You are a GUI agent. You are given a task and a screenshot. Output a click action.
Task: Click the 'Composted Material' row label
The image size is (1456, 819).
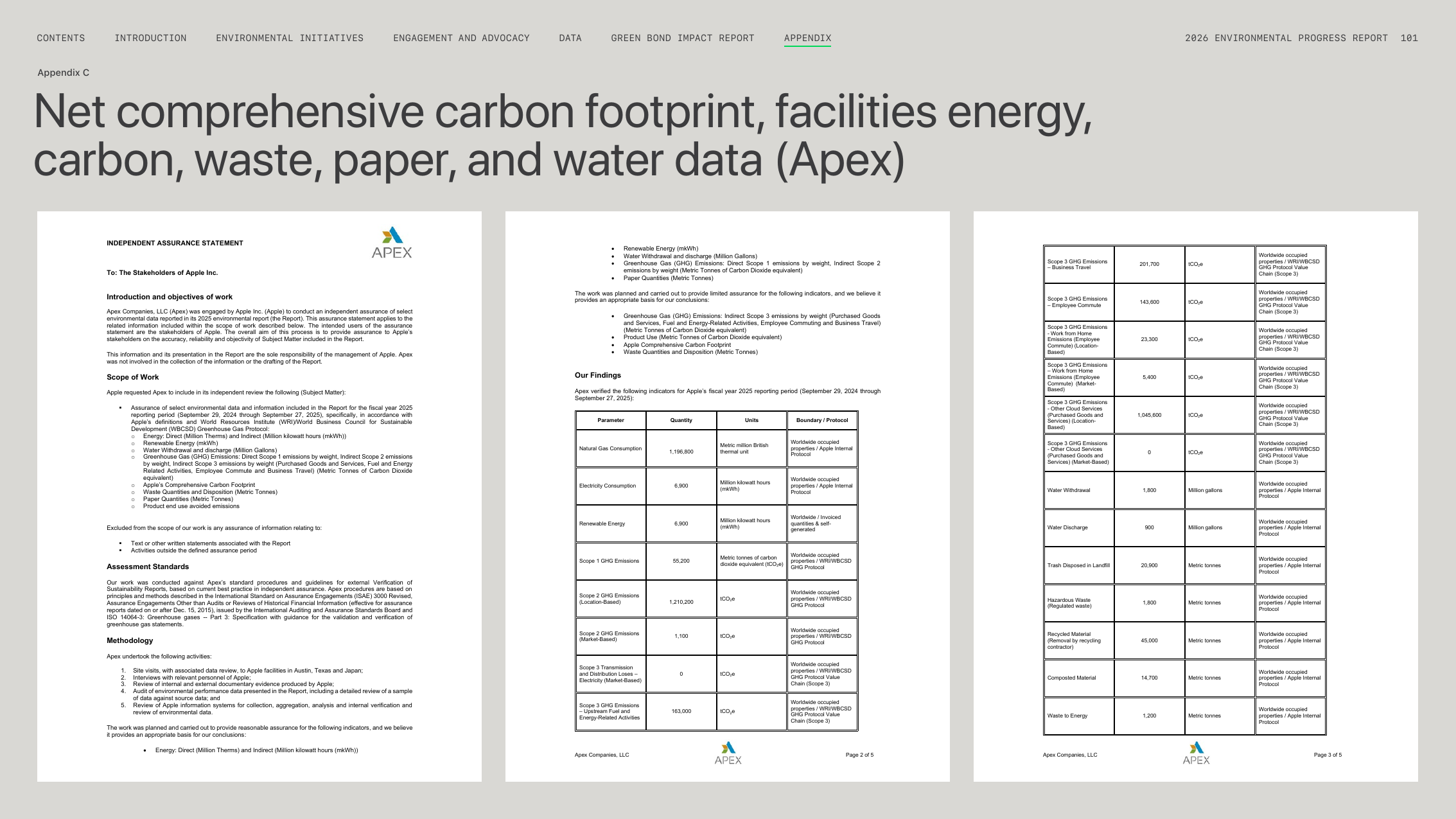(x=1072, y=678)
